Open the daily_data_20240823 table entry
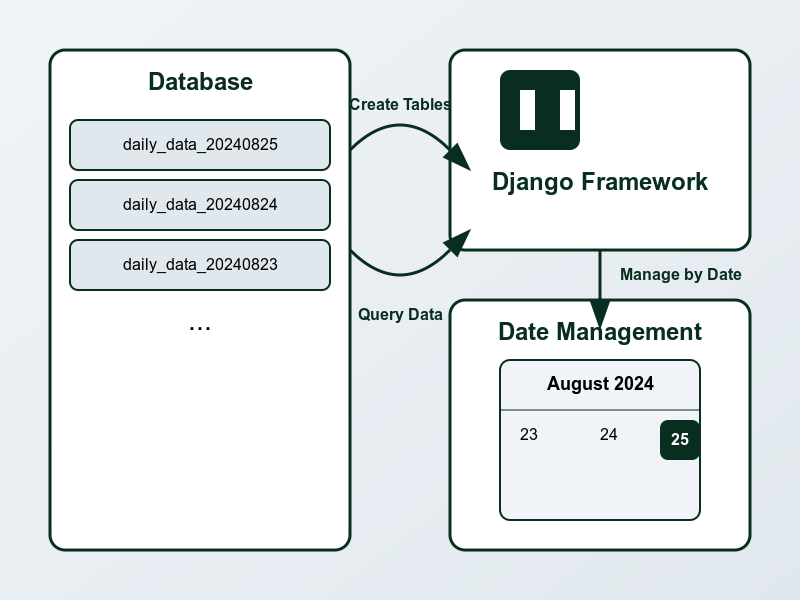This screenshot has width=800, height=600. 200,265
